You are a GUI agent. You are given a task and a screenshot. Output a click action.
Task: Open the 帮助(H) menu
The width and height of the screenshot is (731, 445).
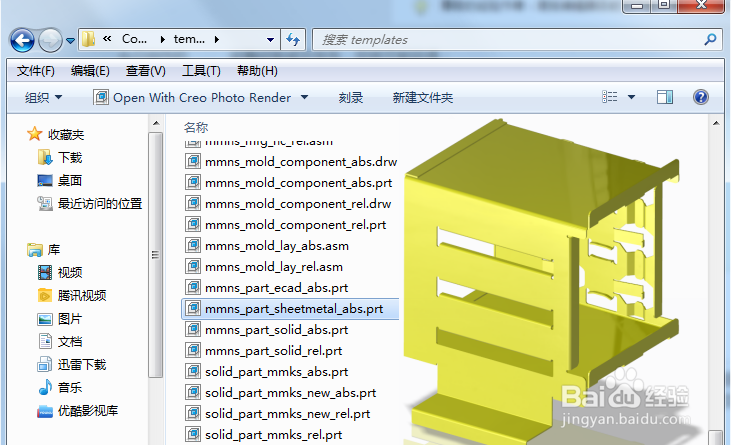(257, 71)
